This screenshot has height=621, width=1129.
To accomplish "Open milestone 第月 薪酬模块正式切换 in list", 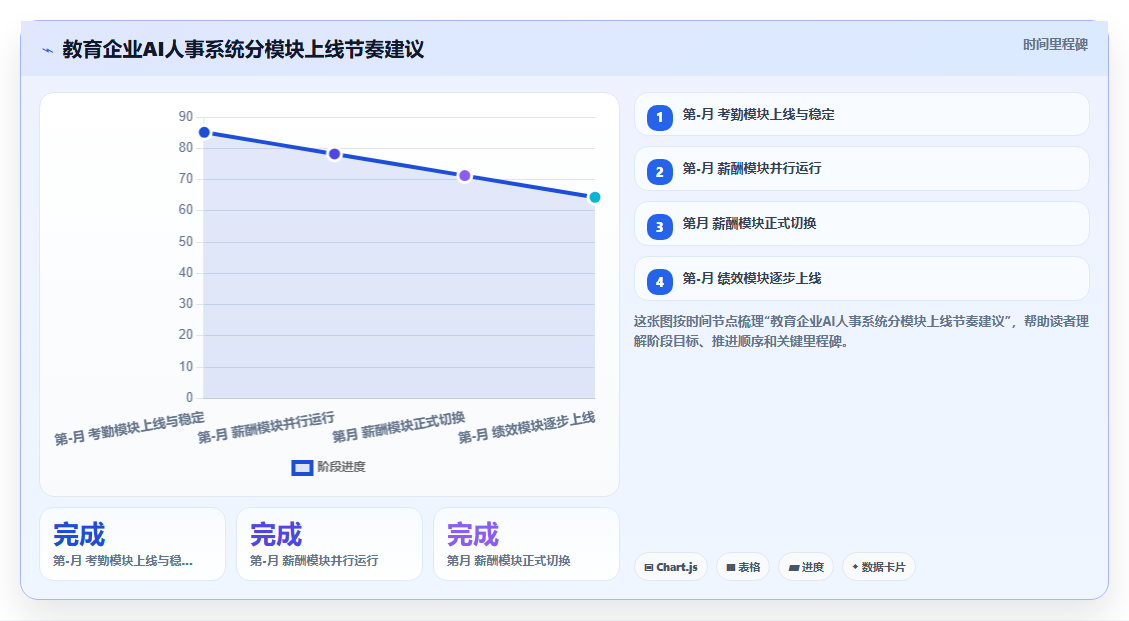I will (861, 223).
